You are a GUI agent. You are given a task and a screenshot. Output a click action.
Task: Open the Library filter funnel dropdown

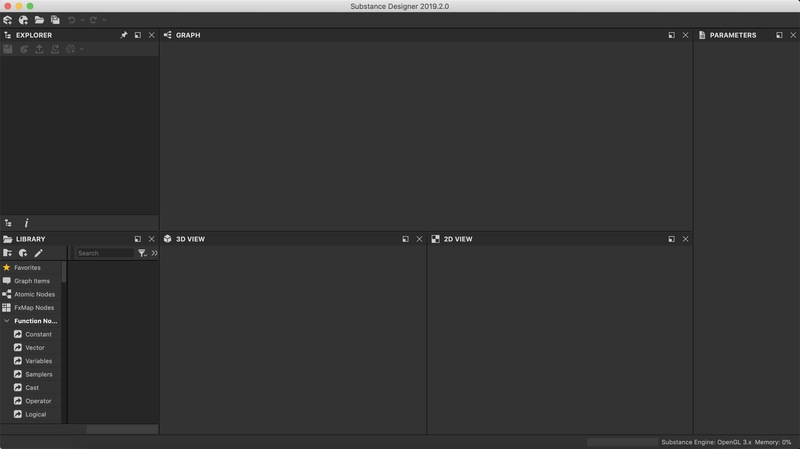click(x=142, y=253)
